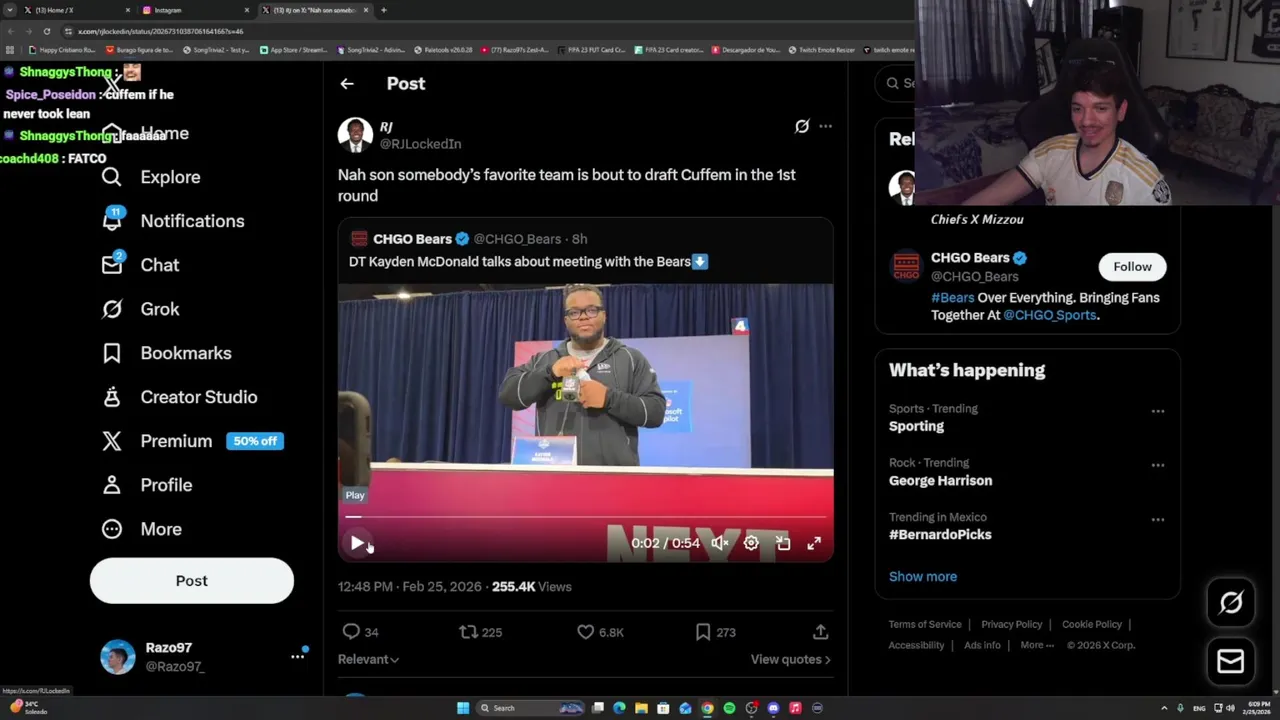Viewport: 1280px width, 720px height.
Task: Play the Kayden McDonald video
Action: point(357,543)
